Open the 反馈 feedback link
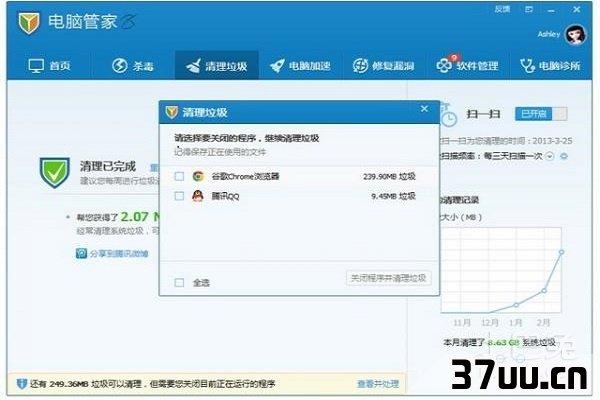 pyautogui.click(x=502, y=9)
